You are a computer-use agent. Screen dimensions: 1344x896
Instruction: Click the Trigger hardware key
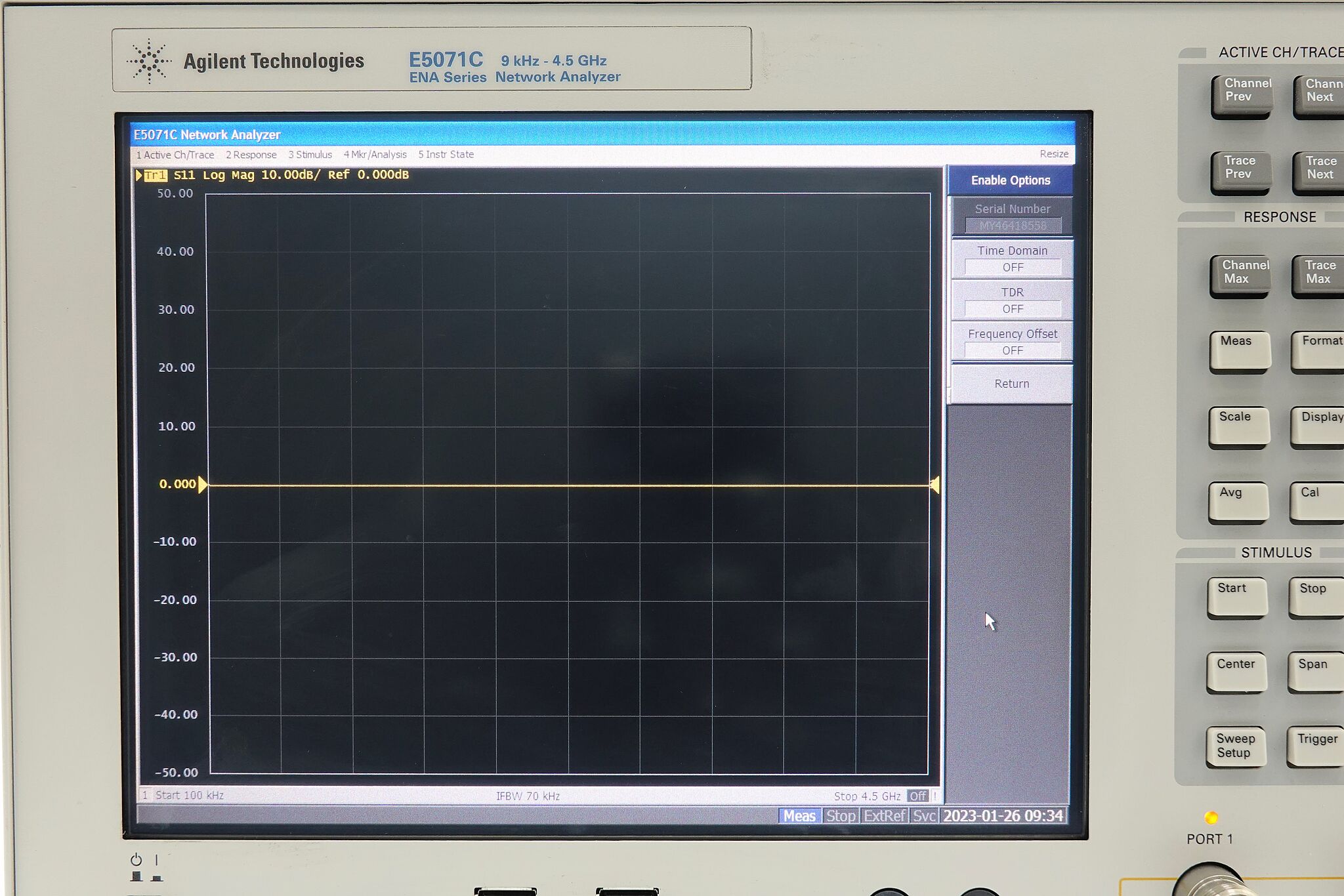click(x=1315, y=746)
